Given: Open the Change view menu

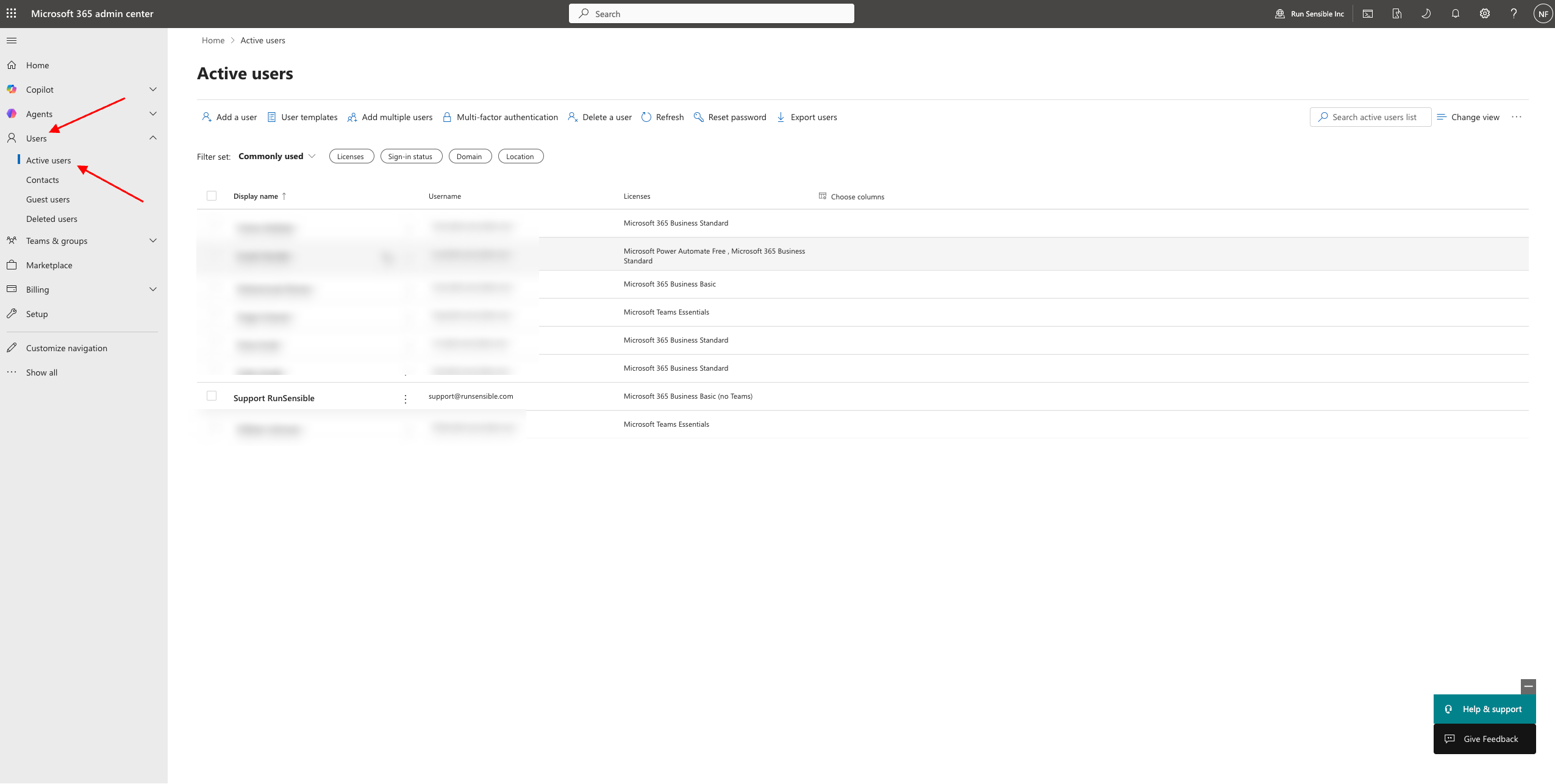Looking at the screenshot, I should pos(1468,117).
